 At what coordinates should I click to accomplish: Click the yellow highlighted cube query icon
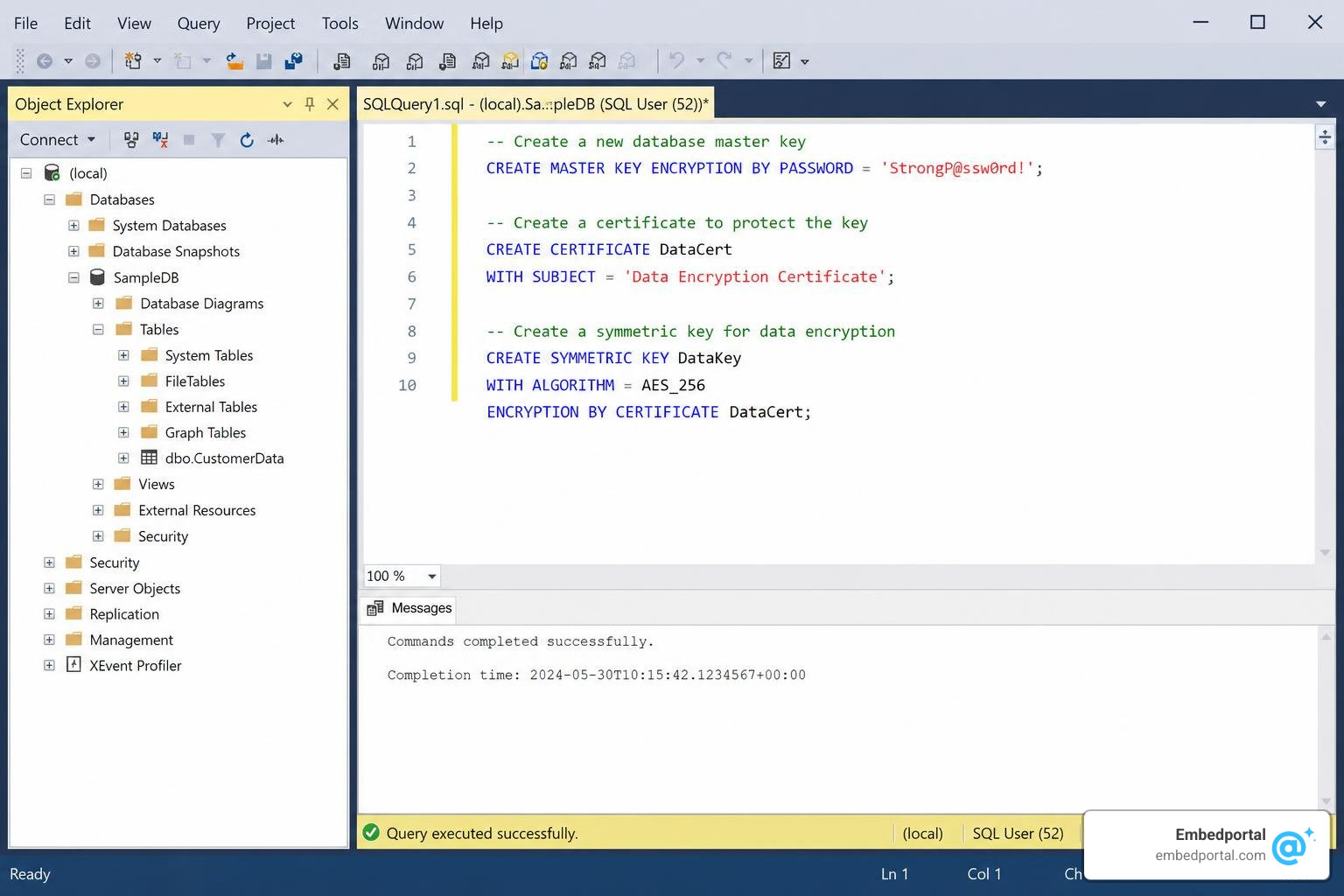pos(510,61)
